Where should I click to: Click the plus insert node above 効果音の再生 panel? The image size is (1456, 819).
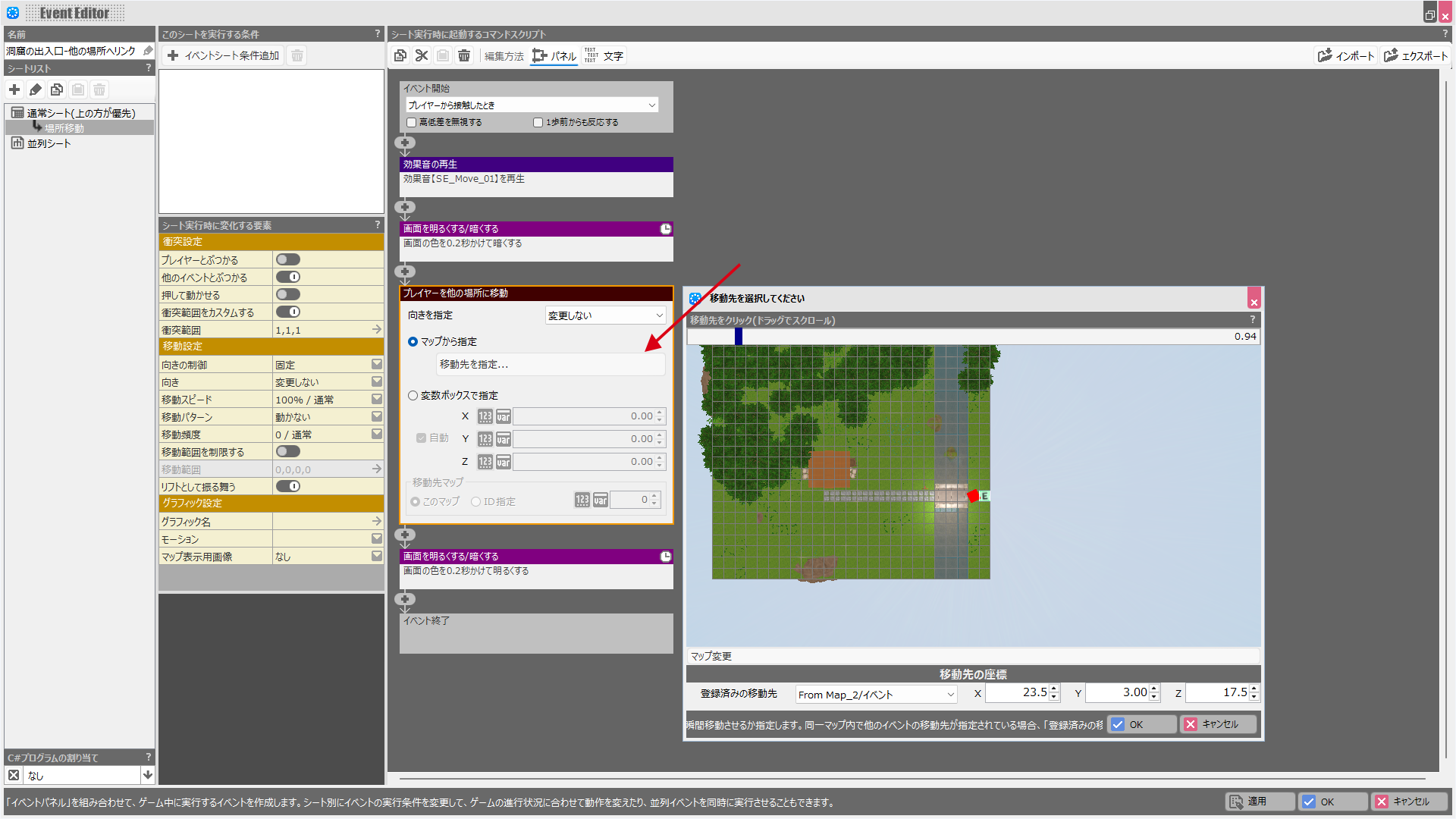click(x=405, y=143)
